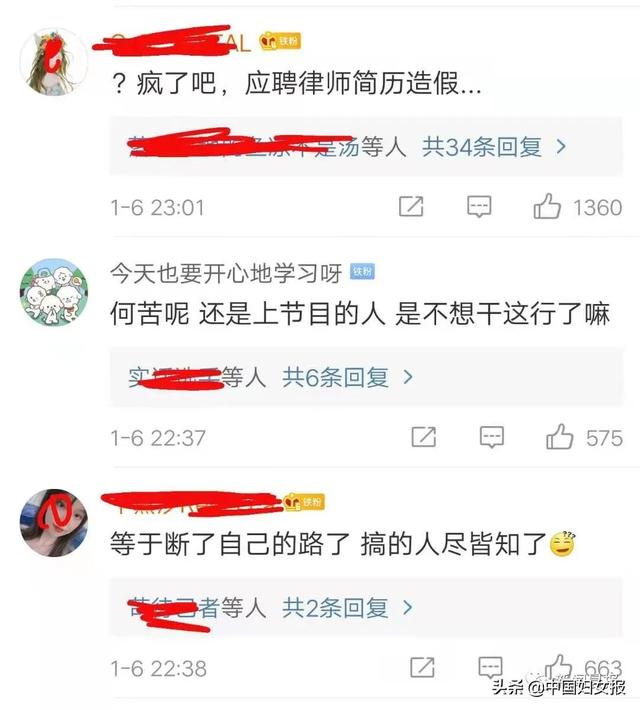The width and height of the screenshot is (640, 710).
Task: Like the comment posted at 22:38
Action: pyautogui.click(x=558, y=667)
